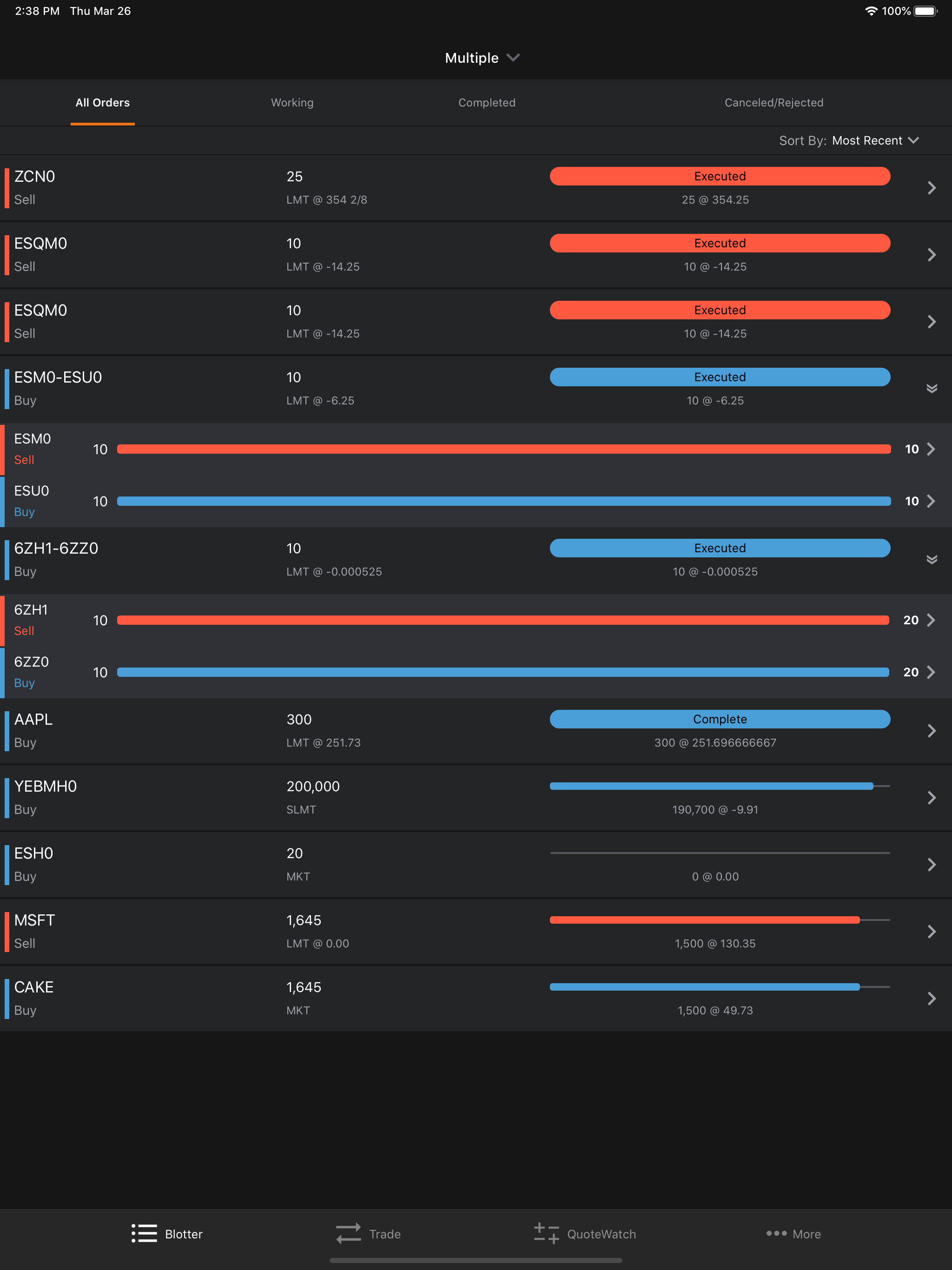Viewport: 952px width, 1270px height.
Task: Open the QuoteWatch plus-minus icon
Action: [546, 1233]
